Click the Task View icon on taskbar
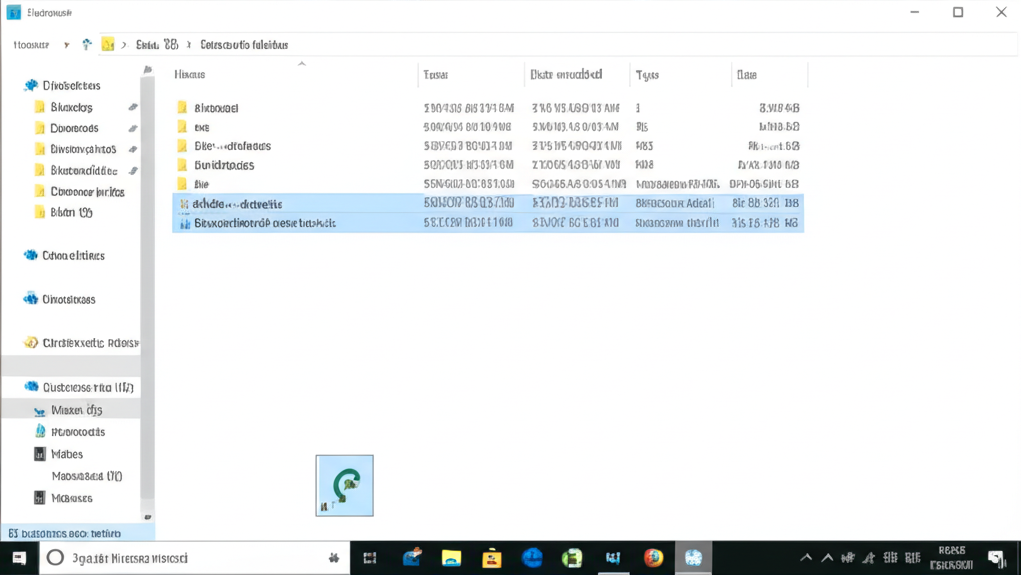The image size is (1021, 575). click(370, 558)
